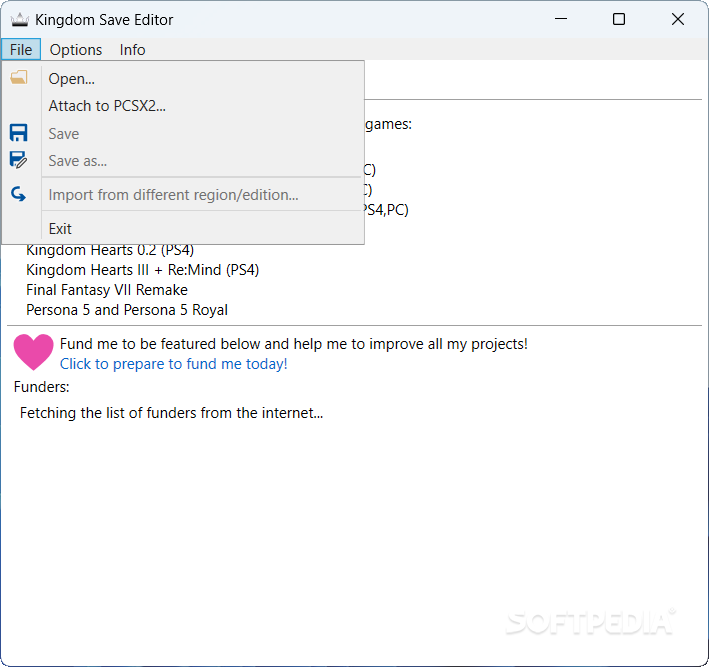Image resolution: width=709 pixels, height=667 pixels.
Task: Follow the 'Click to prepare to fund me today!' link
Action: pyautogui.click(x=174, y=364)
